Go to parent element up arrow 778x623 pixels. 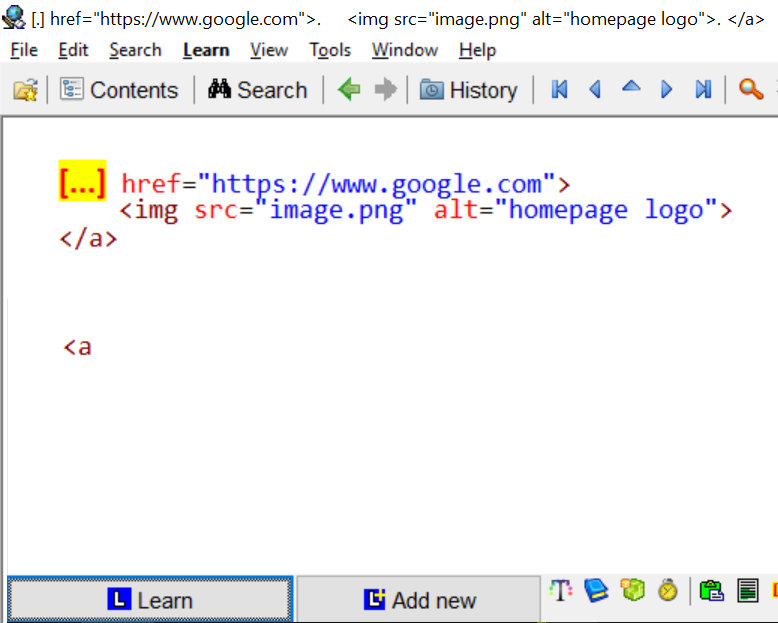tap(631, 87)
